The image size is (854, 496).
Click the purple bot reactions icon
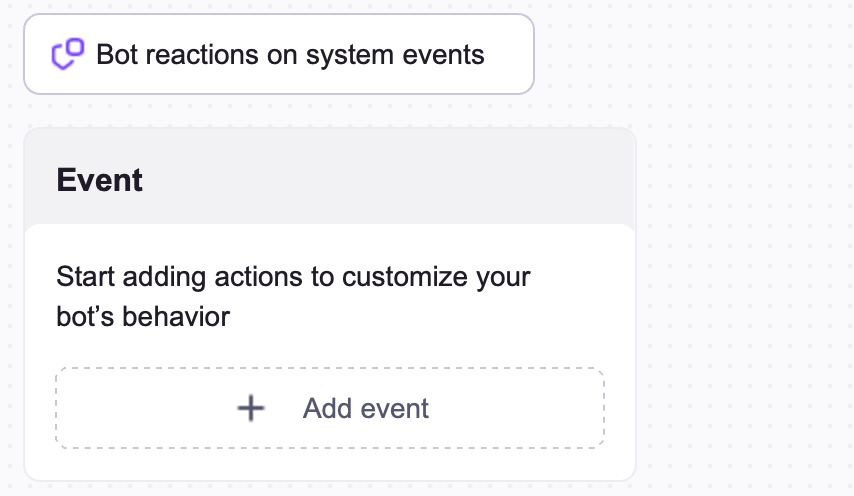click(x=67, y=54)
